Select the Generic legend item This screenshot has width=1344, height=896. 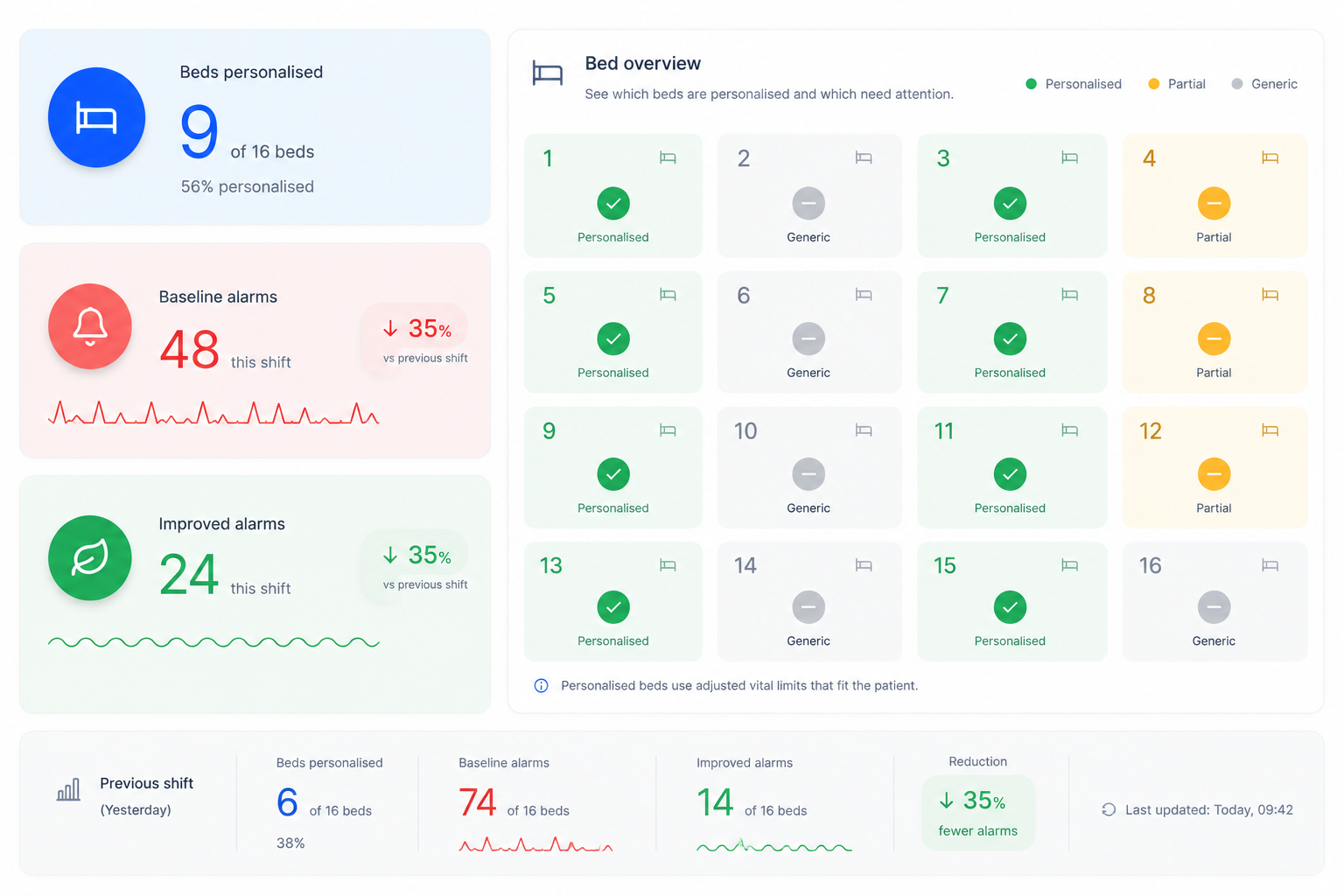click(1264, 84)
